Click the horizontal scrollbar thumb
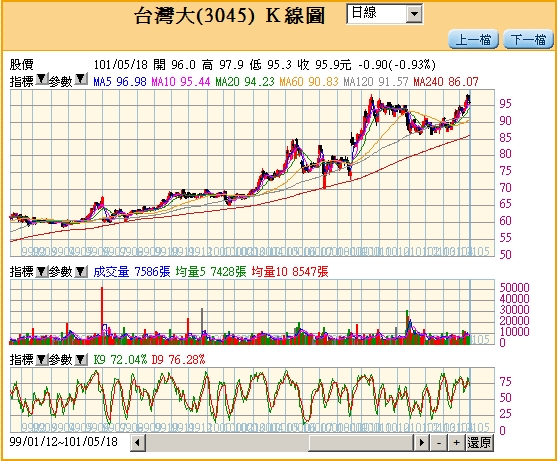 [361, 443]
